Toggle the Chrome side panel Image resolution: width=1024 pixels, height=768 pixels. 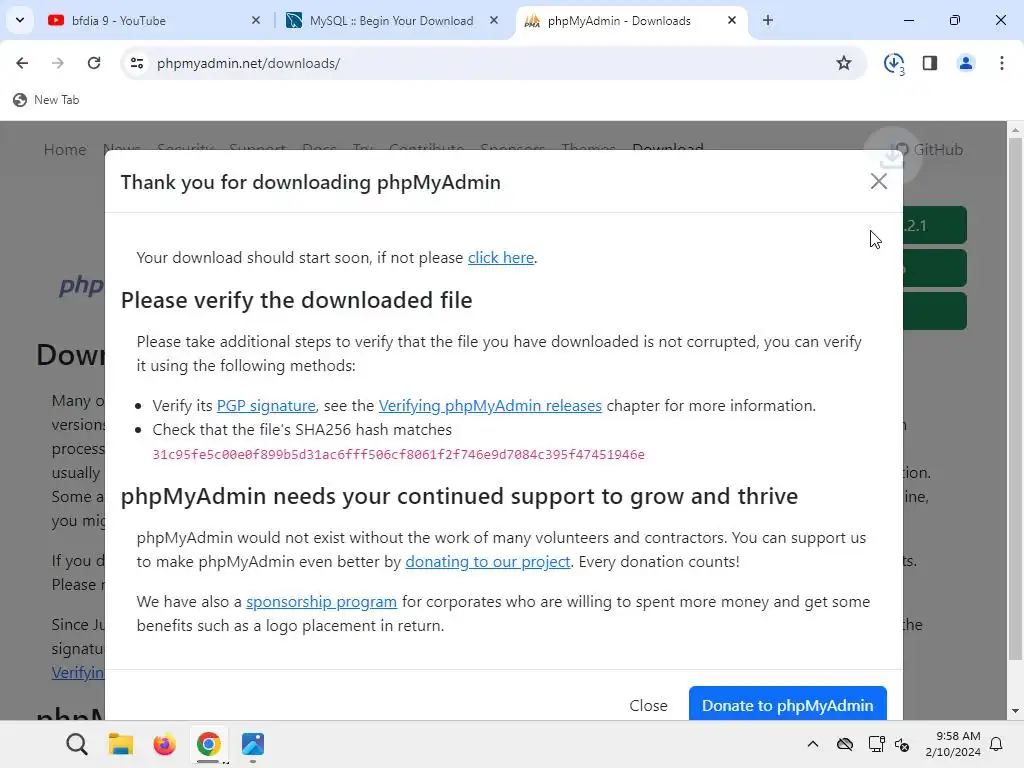click(930, 63)
